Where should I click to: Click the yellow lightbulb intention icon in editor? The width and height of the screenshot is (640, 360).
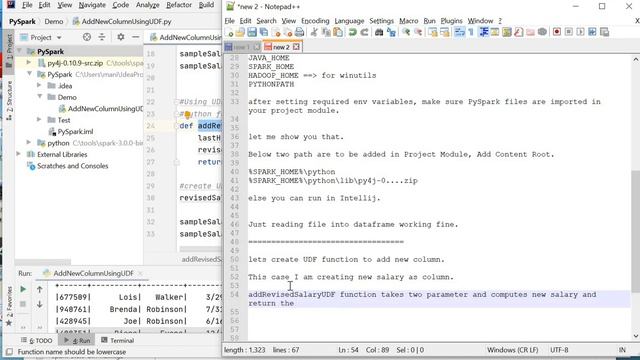(x=187, y=114)
